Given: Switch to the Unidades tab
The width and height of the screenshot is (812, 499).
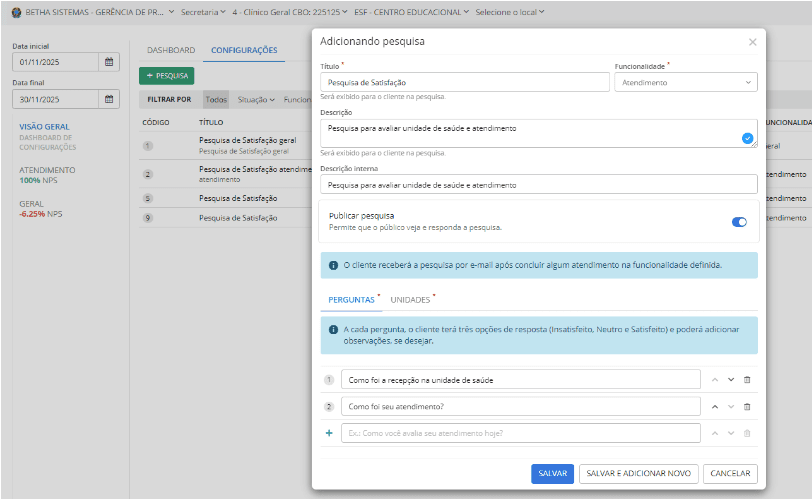Looking at the screenshot, I should [x=410, y=299].
